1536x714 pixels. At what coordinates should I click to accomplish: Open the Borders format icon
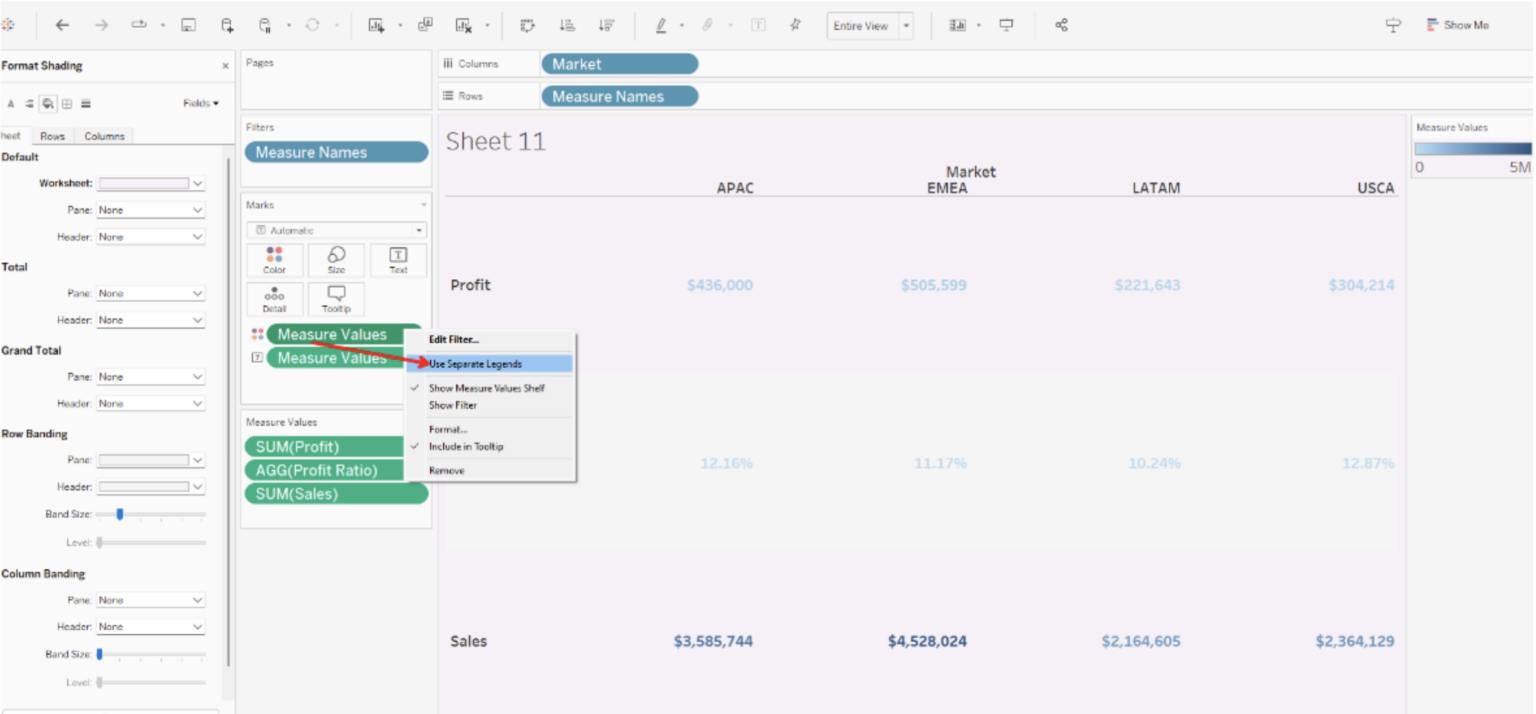click(66, 103)
